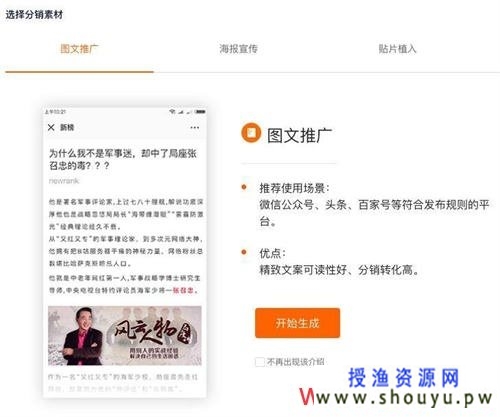Click the wifi signal icon in preview

click(172, 112)
